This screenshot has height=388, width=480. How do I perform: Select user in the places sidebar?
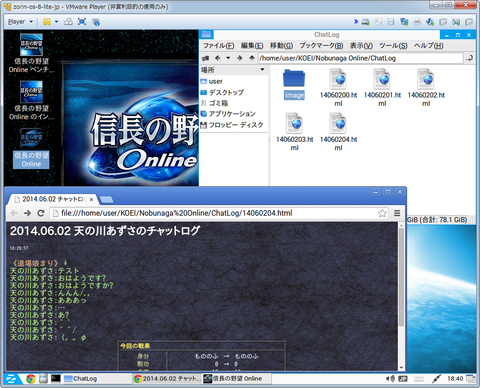[212, 81]
